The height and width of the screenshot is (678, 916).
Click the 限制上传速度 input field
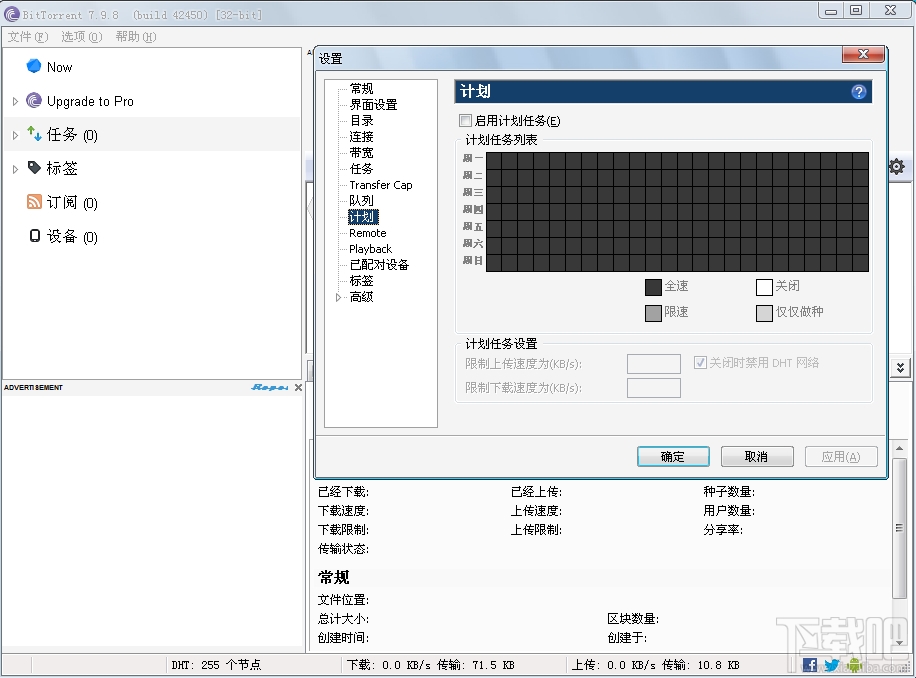pos(653,363)
